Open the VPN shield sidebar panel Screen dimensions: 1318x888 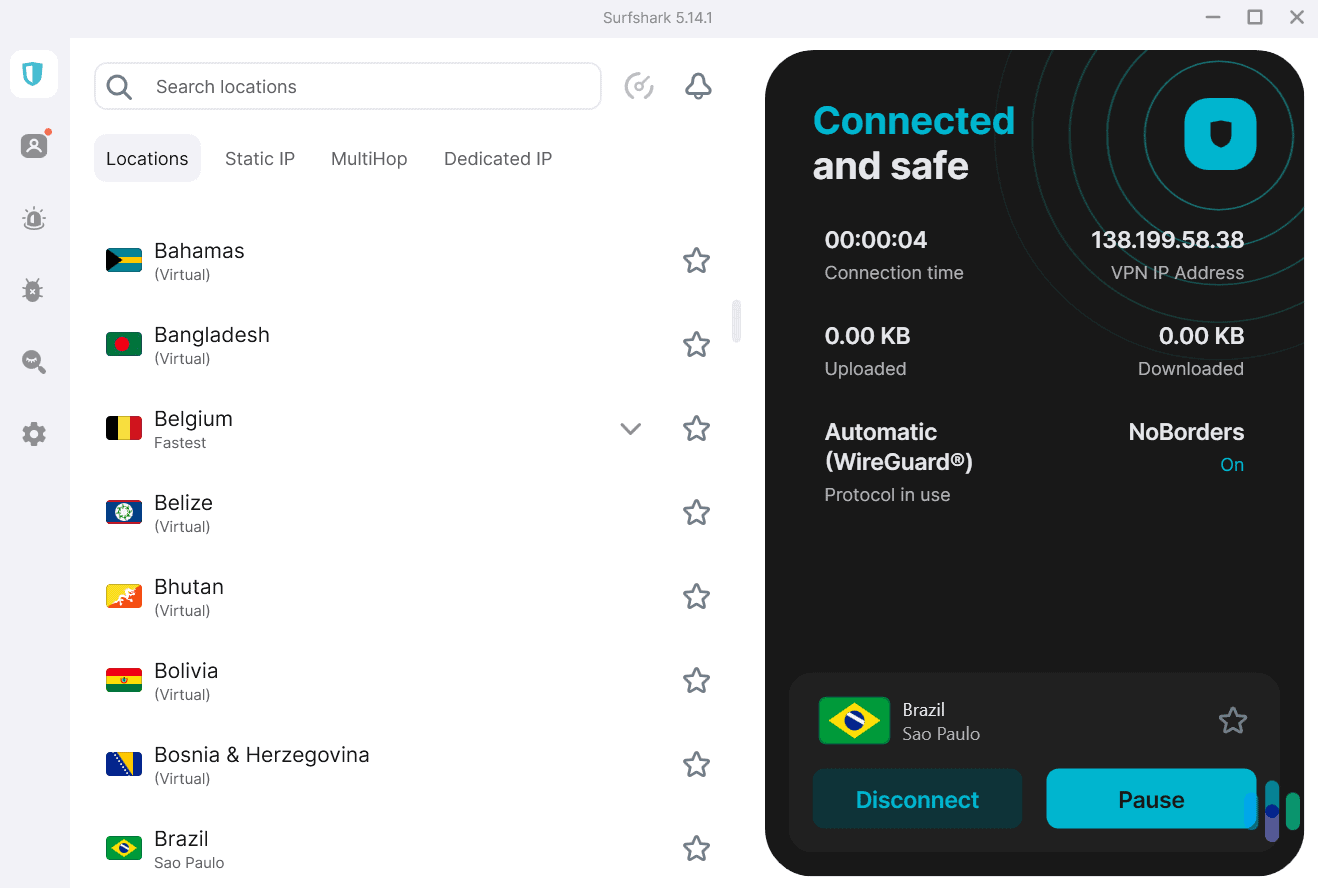[33, 73]
